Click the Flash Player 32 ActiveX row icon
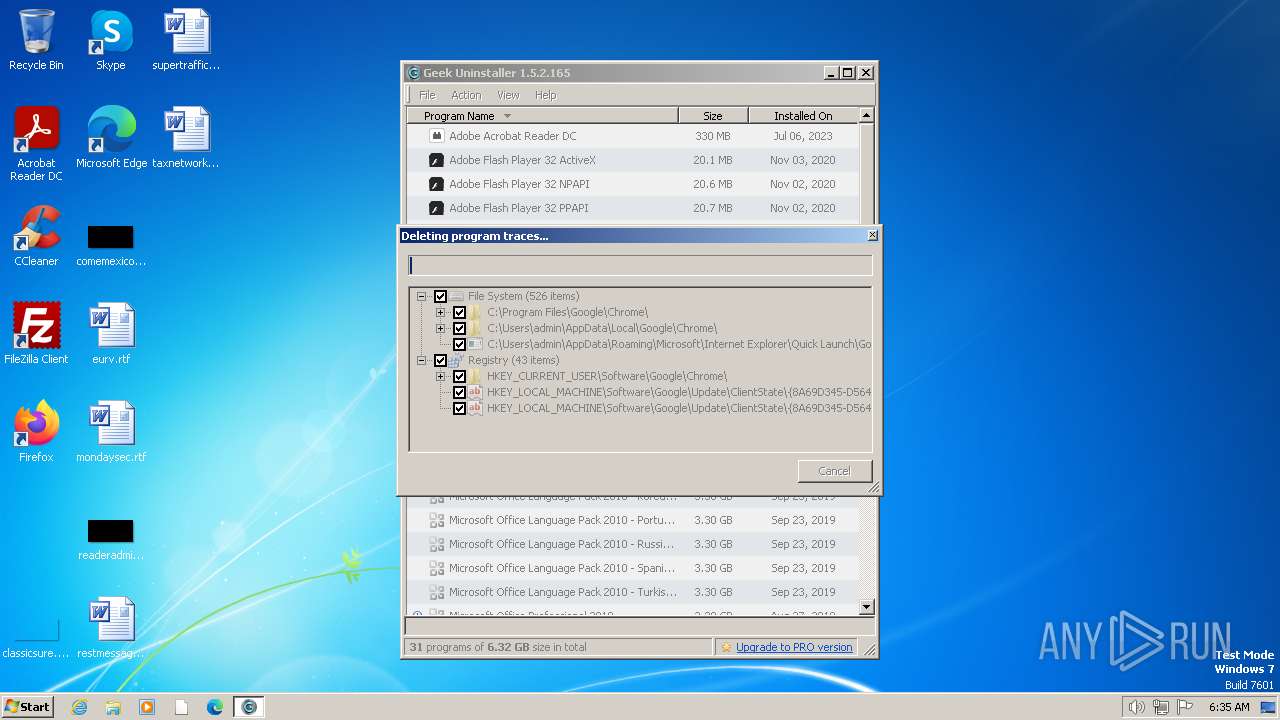The width and height of the screenshot is (1280, 720). pyautogui.click(x=436, y=160)
